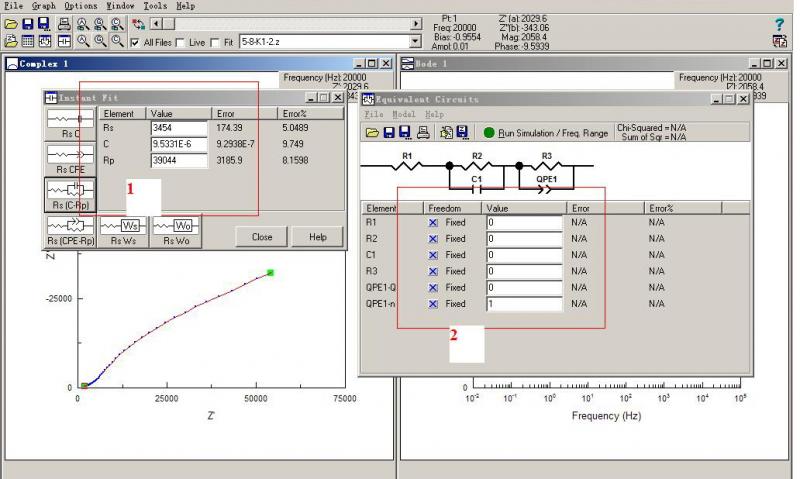Uncheck the All Files checkbox

pyautogui.click(x=136, y=42)
